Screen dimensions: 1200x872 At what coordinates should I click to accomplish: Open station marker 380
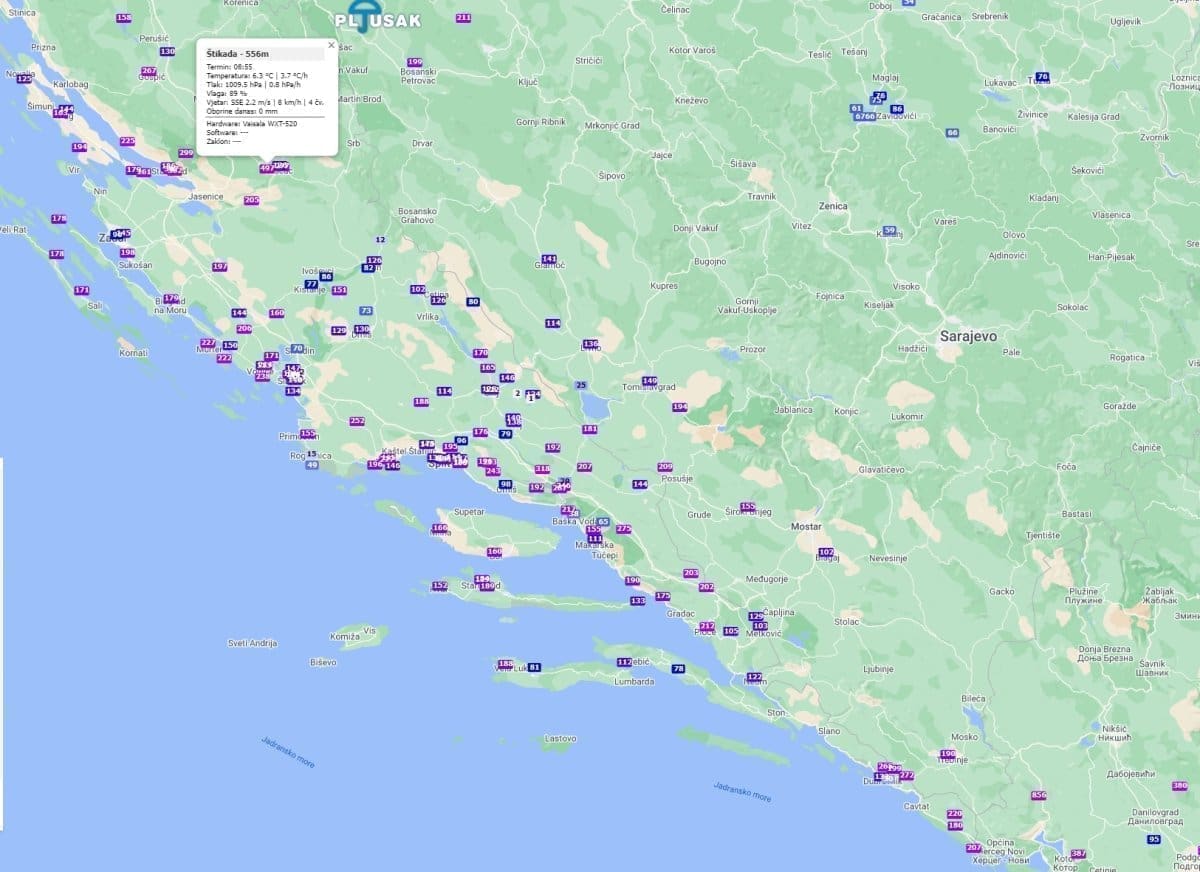point(1180,786)
